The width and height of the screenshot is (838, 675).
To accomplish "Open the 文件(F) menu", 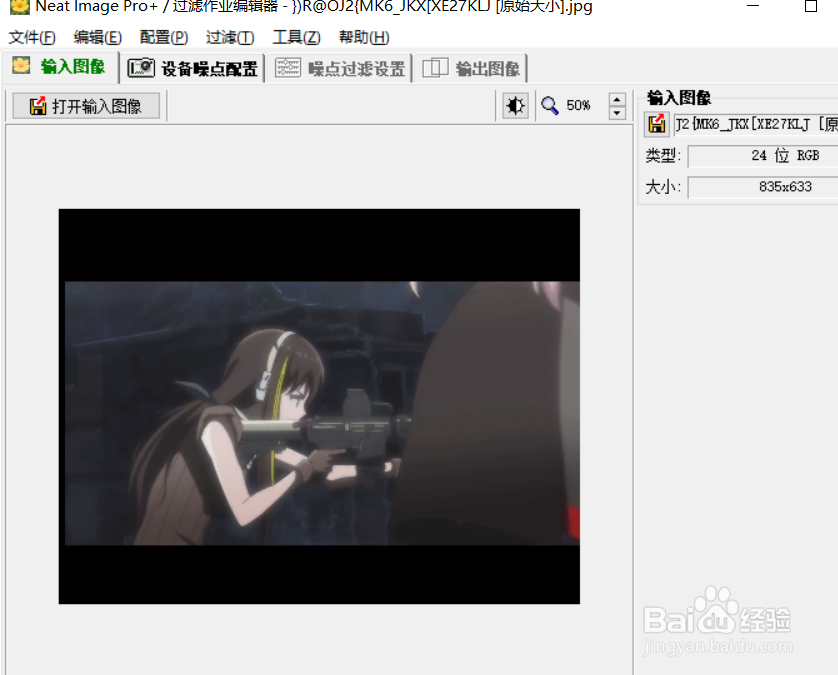I will [32, 37].
